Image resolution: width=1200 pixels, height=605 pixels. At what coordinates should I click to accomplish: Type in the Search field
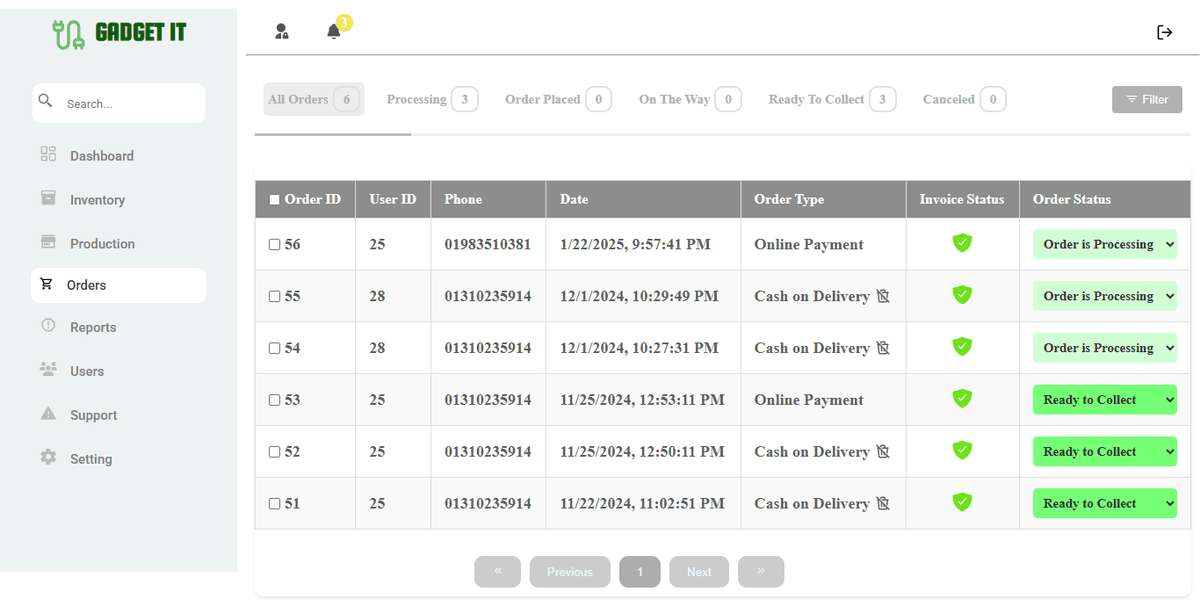point(119,102)
